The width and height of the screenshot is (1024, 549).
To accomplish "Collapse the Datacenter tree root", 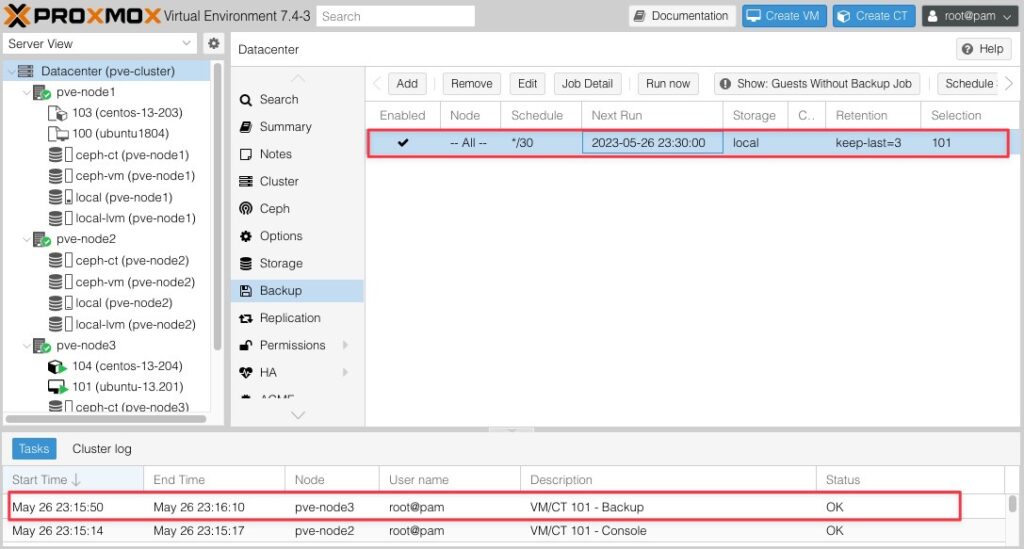I will click(11, 71).
